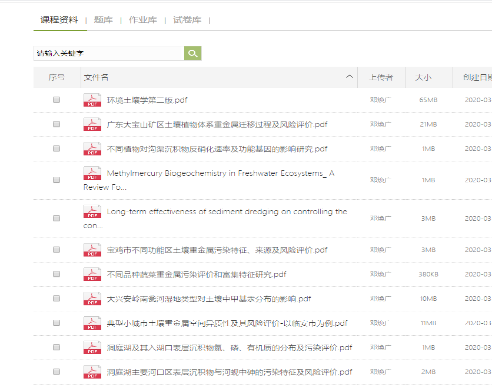The height and width of the screenshot is (385, 492).
Task: Click PDF icon of 洞庭湖主要河口区 file
Action: click(x=92, y=372)
